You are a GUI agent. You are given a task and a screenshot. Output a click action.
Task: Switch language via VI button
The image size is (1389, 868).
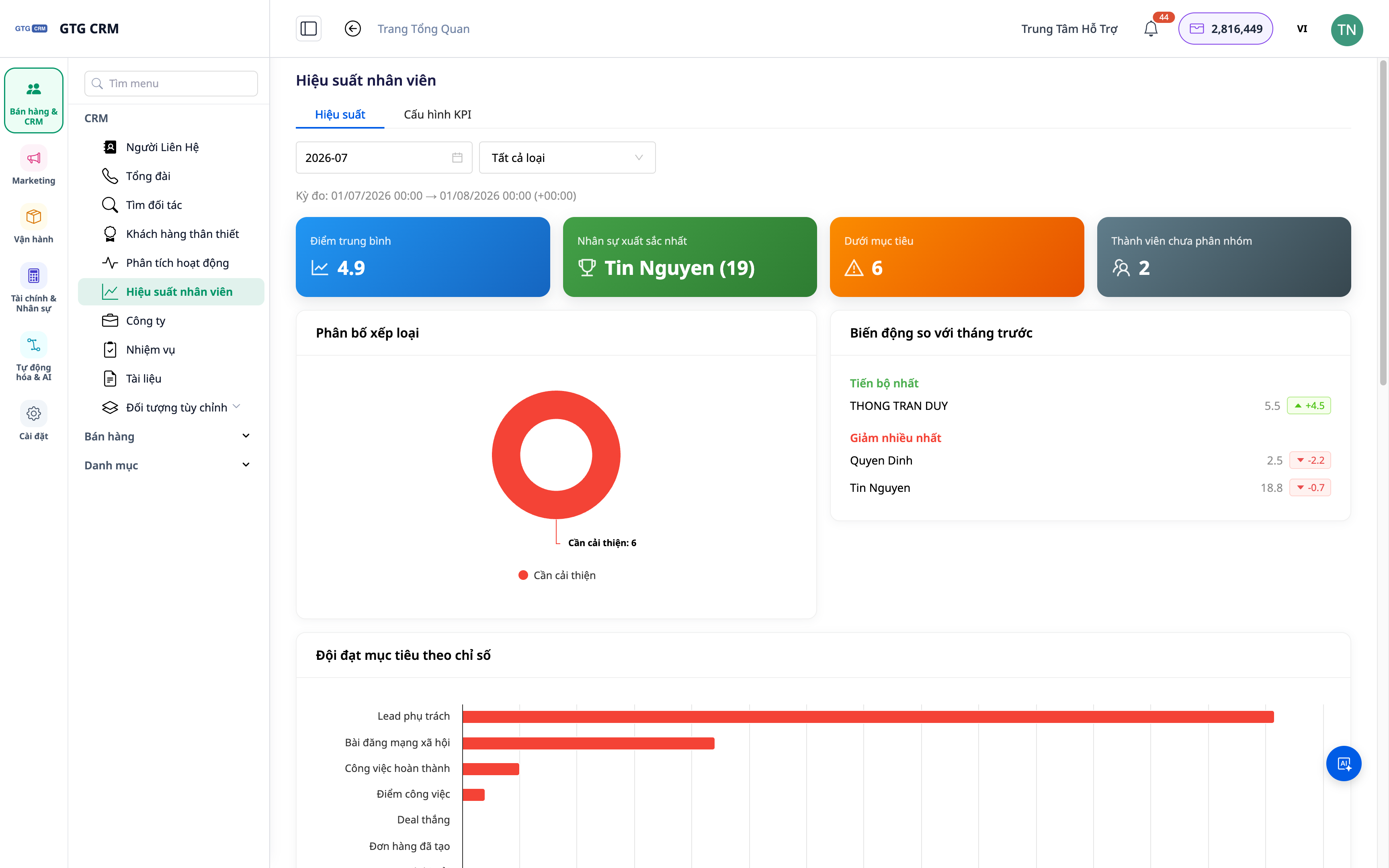tap(1302, 29)
